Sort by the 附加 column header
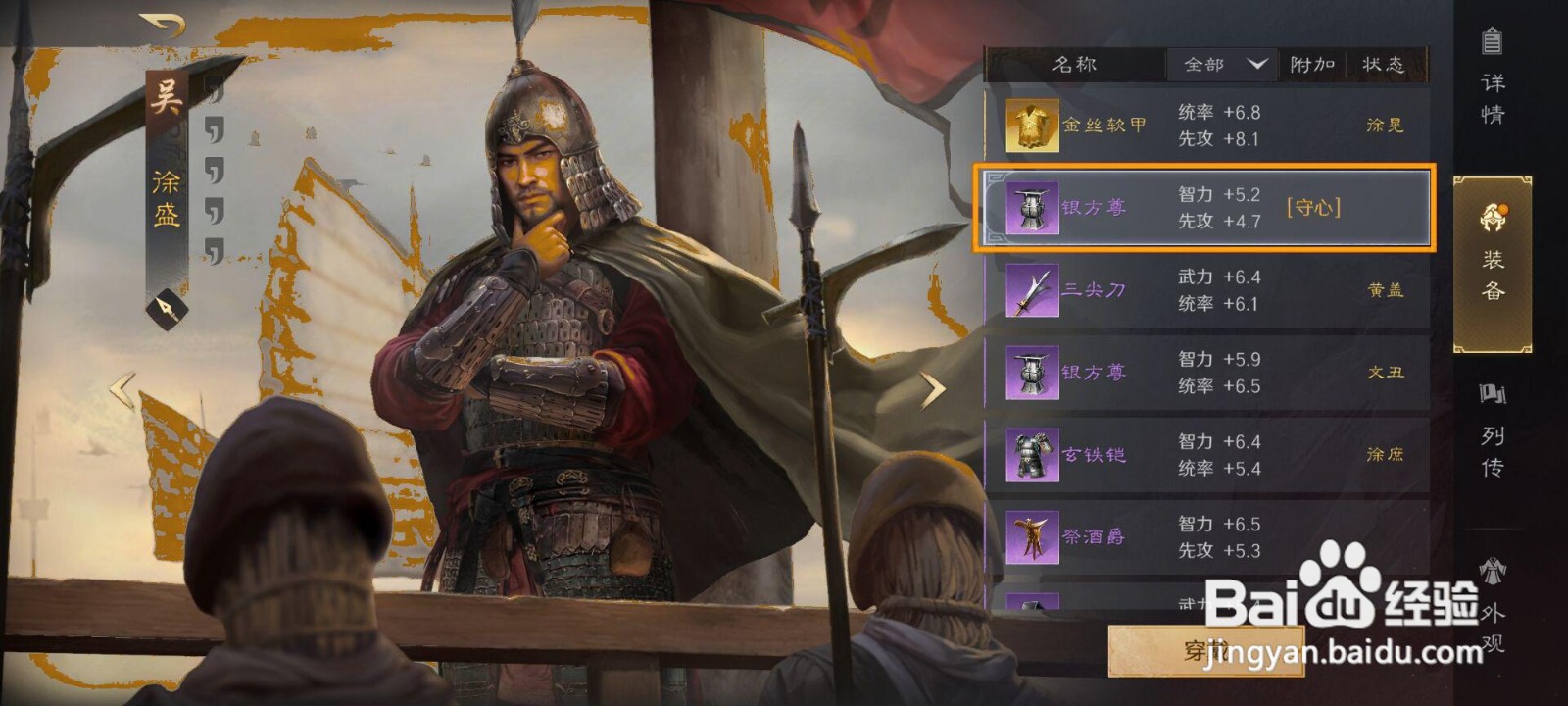Screen dimensions: 1568x706 [1312, 65]
